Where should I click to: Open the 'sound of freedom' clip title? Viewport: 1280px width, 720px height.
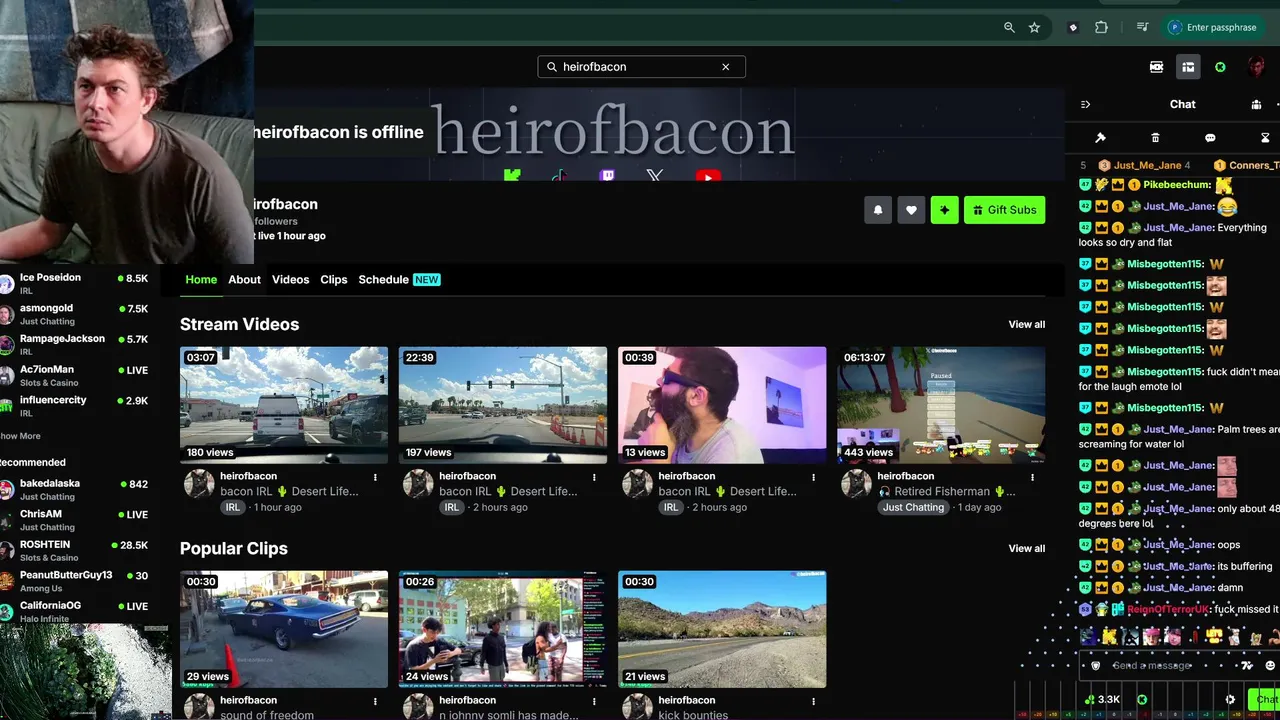coord(267,714)
